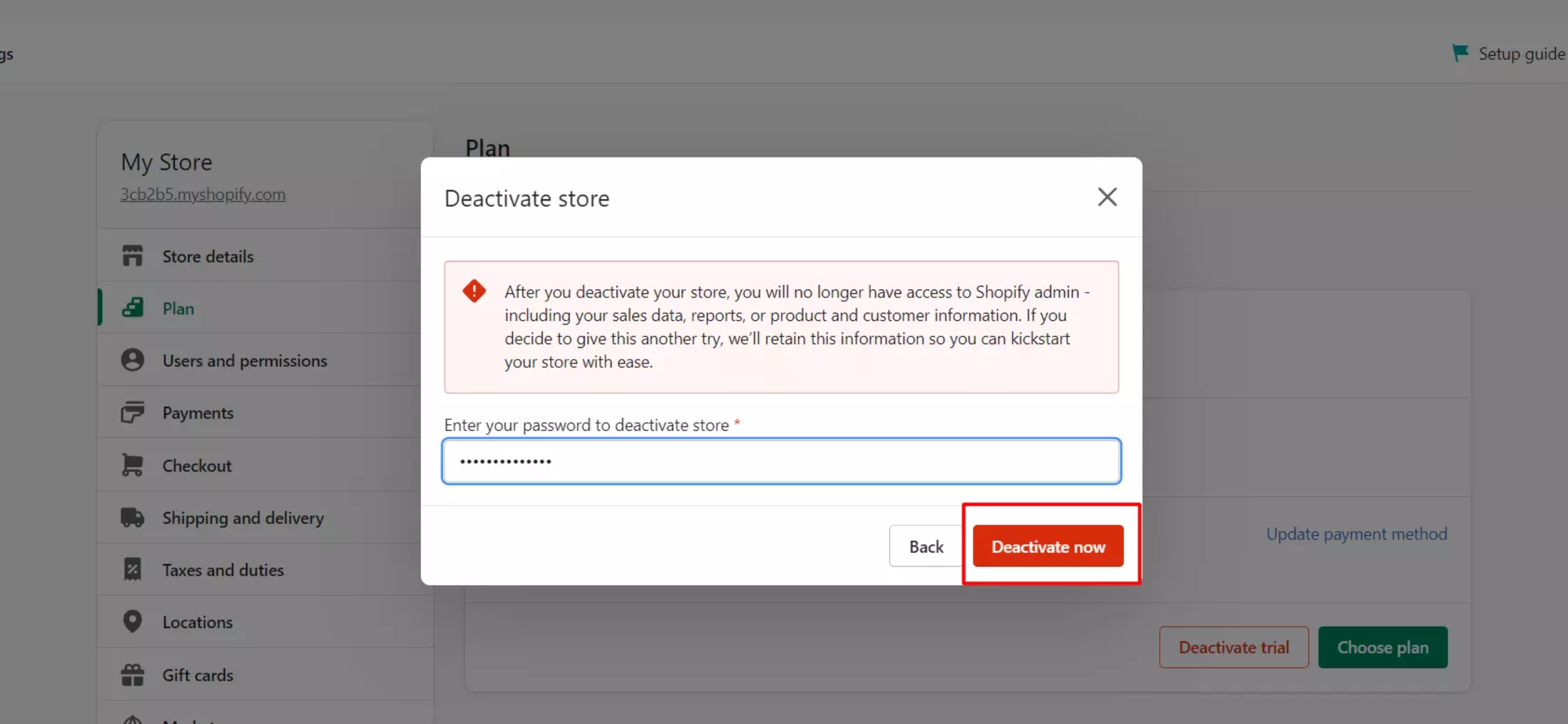Open Users and permissions settings
Image resolution: width=1568 pixels, height=724 pixels.
[x=265, y=360]
